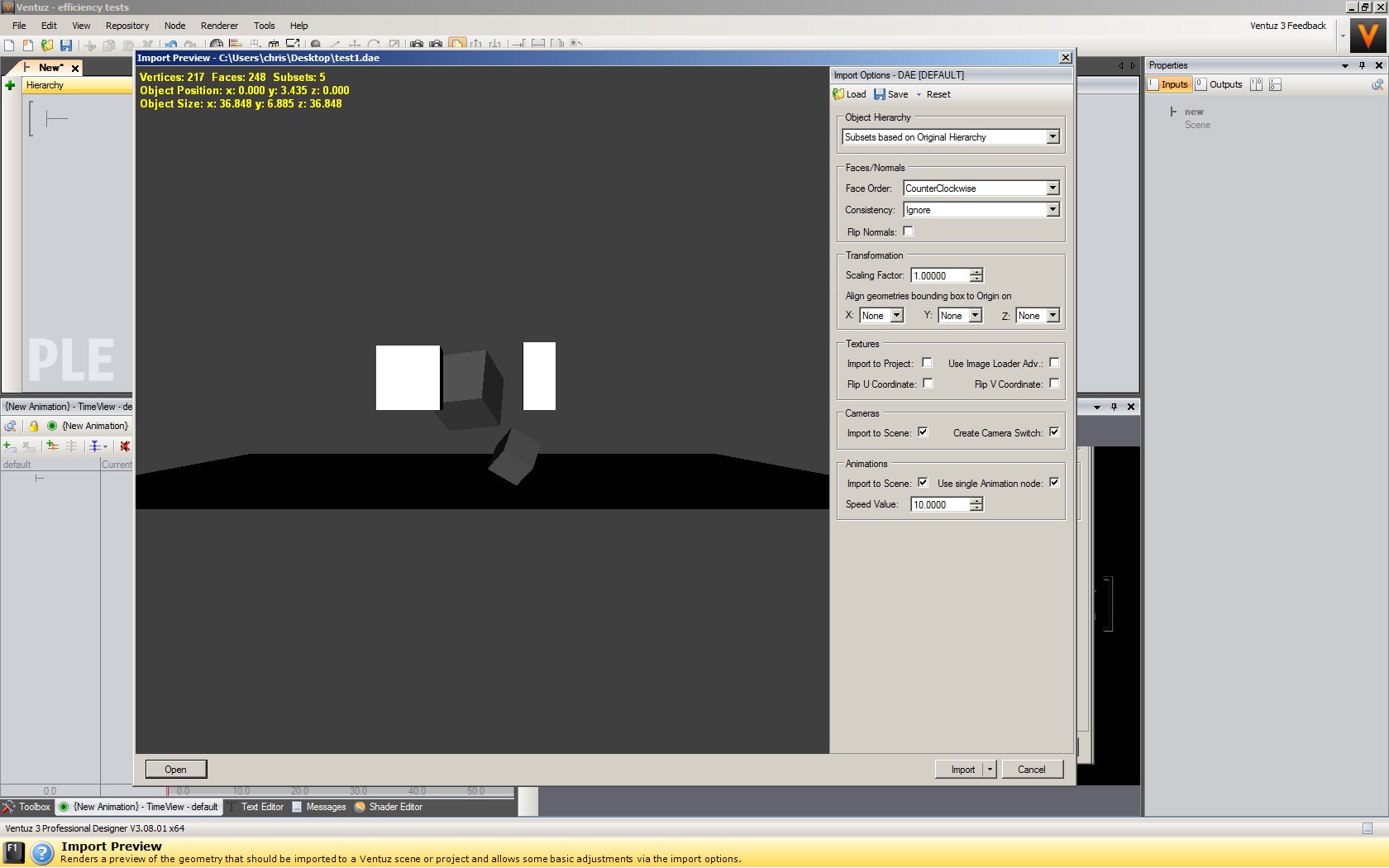The height and width of the screenshot is (868, 1389).
Task: Increase the Scaling Factor with up arrow
Action: (976, 272)
